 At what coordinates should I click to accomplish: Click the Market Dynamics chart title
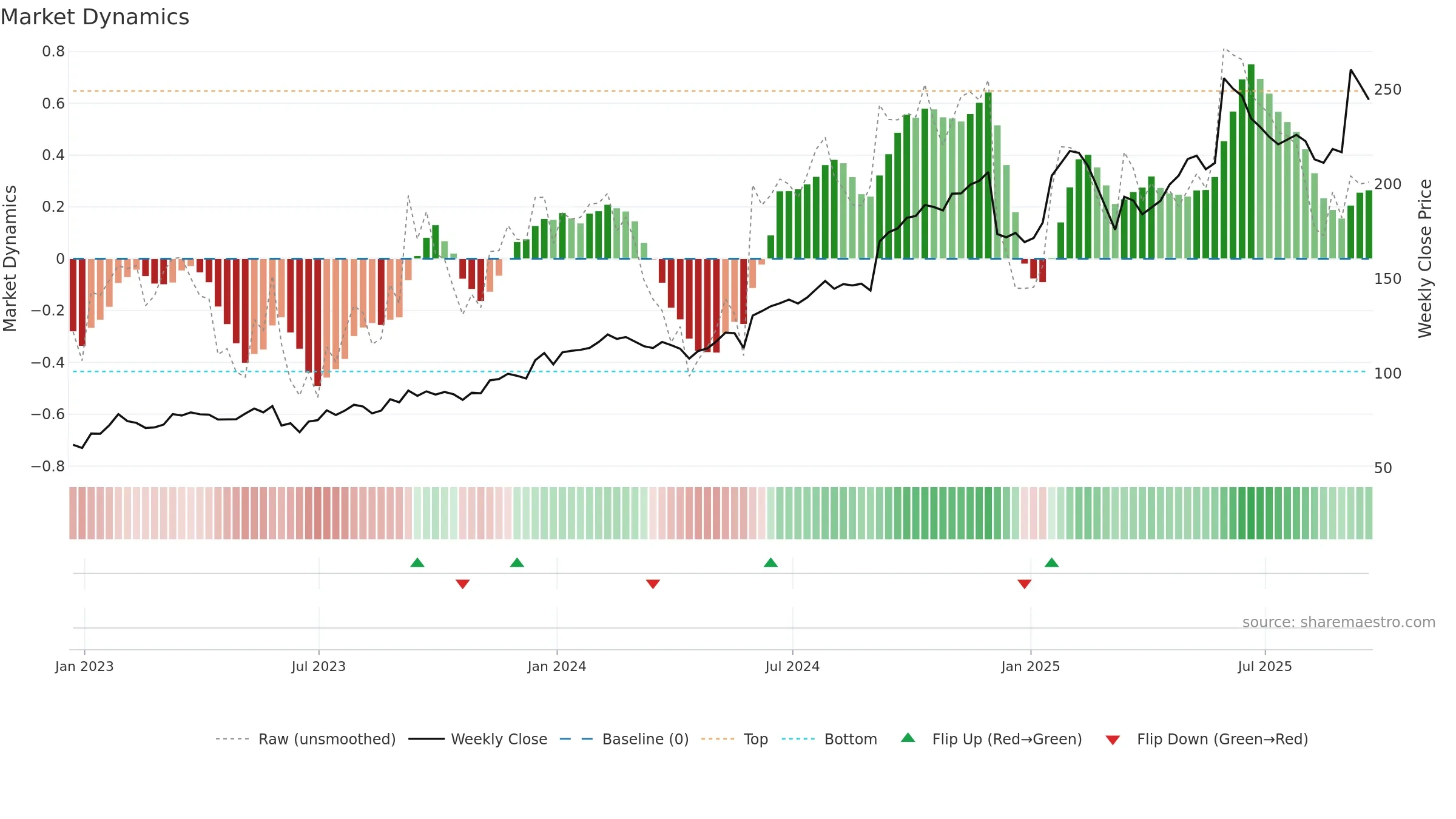coord(95,17)
